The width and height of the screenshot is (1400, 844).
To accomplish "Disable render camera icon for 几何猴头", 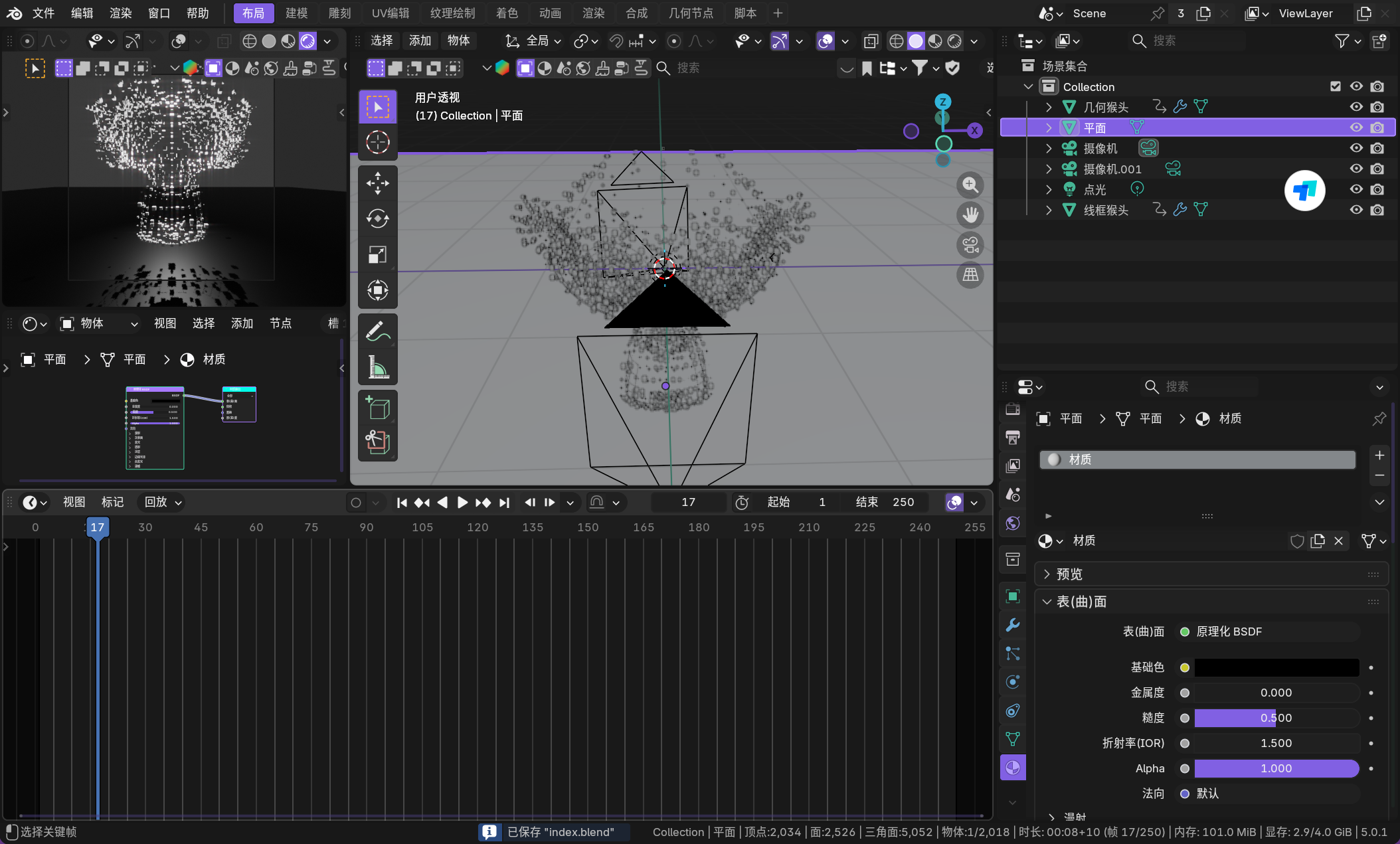I will [1377, 107].
